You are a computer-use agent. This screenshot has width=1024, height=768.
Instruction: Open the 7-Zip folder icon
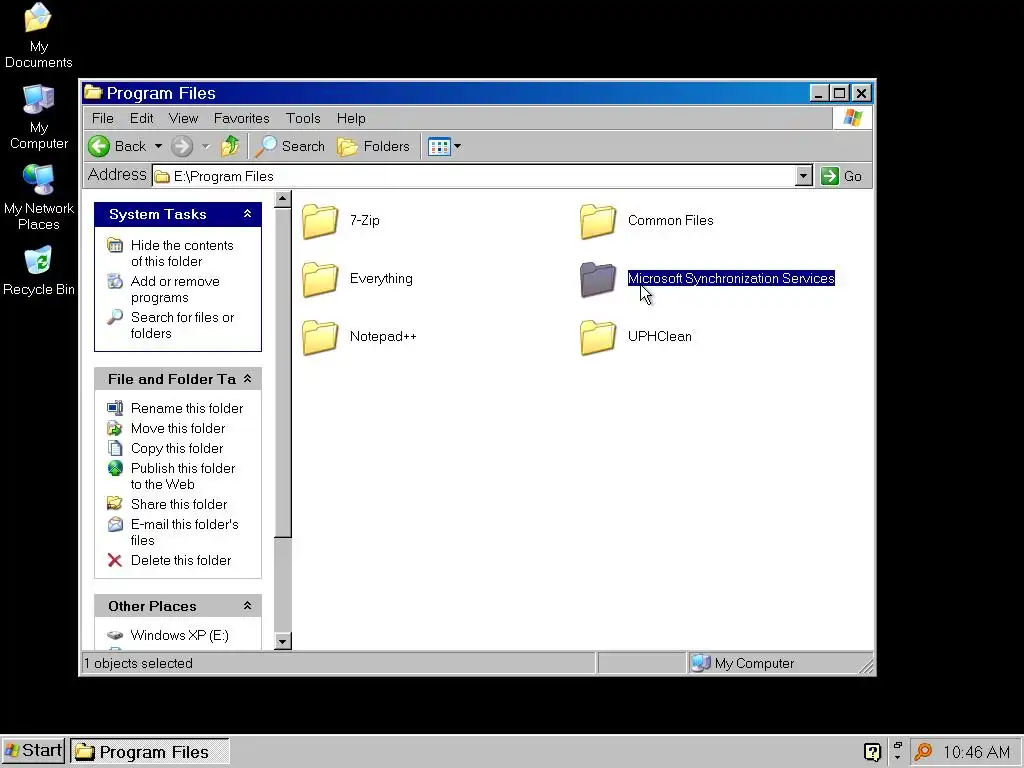point(320,221)
